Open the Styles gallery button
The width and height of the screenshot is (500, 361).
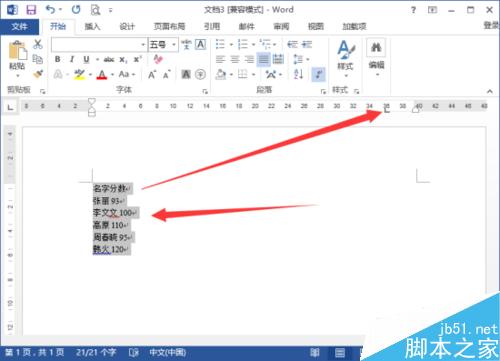coord(345,58)
